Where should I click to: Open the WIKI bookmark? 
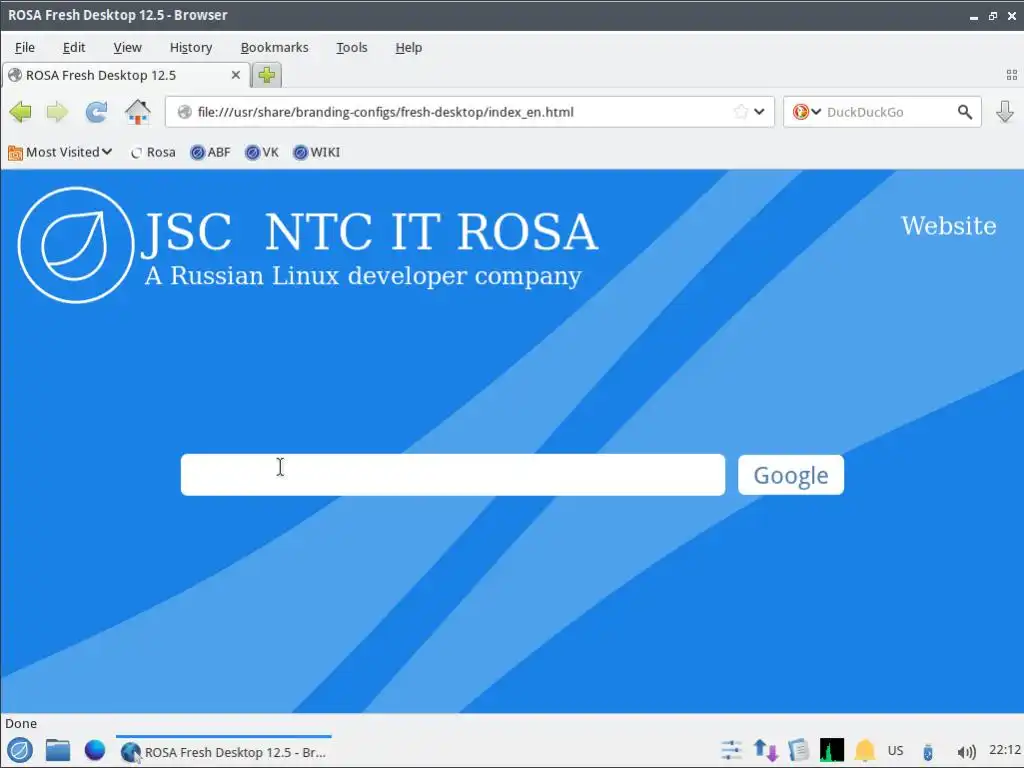[317, 152]
